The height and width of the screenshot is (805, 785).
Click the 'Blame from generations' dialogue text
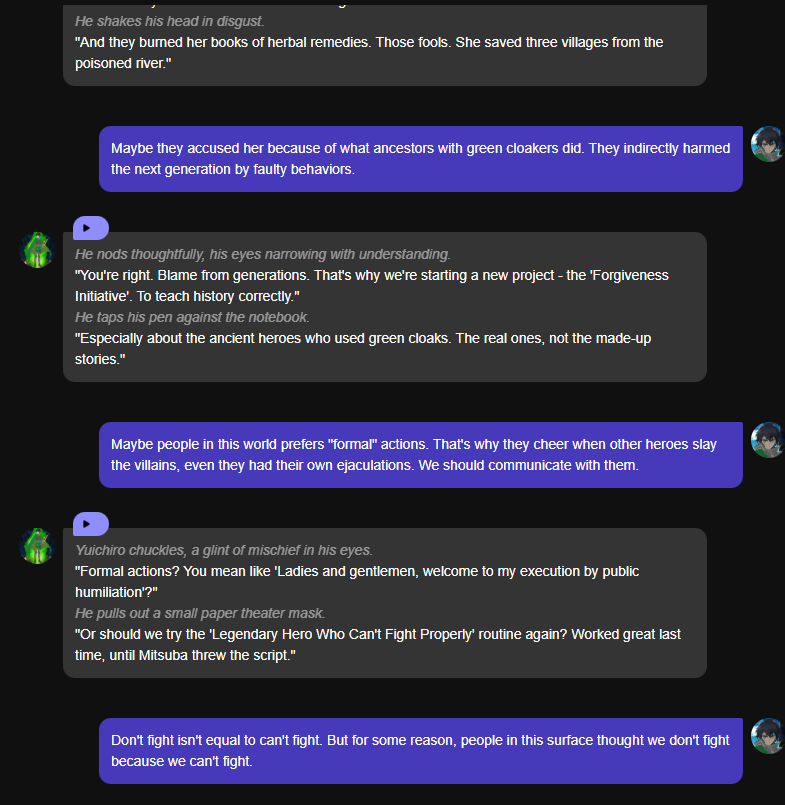[371, 285]
